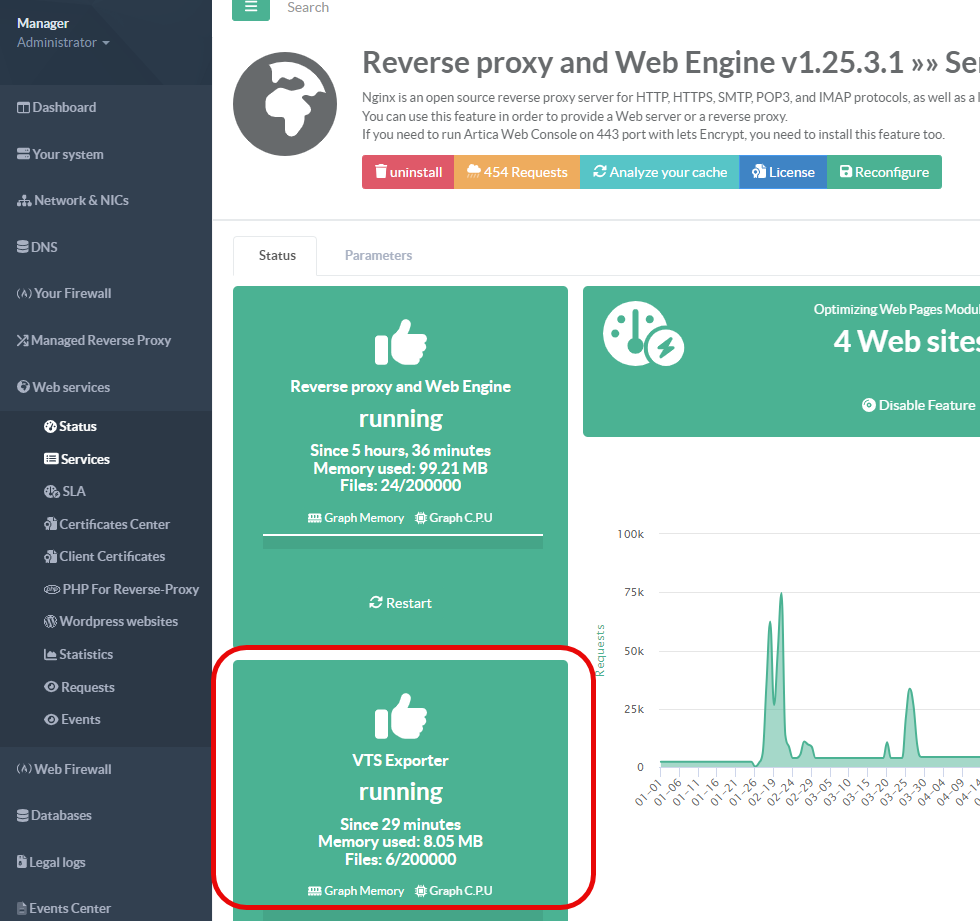The image size is (980, 921).
Task: Open Graph Memory for Reverse proxy engine
Action: (356, 518)
